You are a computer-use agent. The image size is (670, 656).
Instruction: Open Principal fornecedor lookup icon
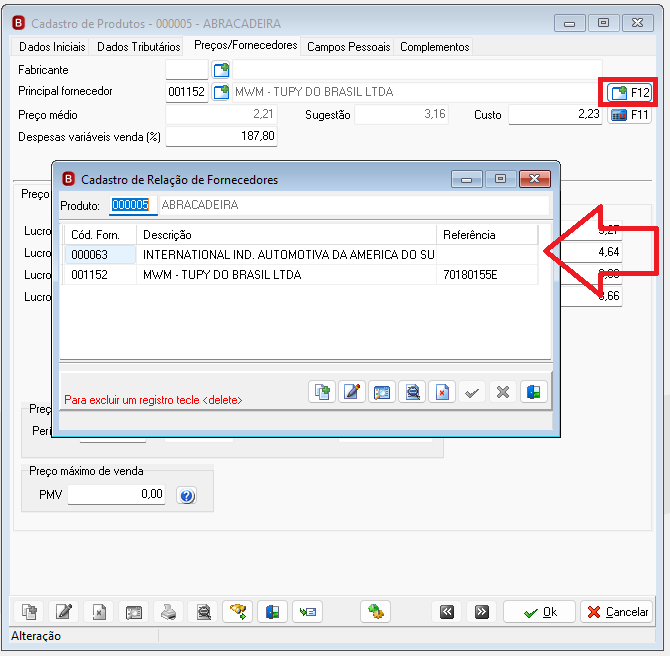(221, 92)
